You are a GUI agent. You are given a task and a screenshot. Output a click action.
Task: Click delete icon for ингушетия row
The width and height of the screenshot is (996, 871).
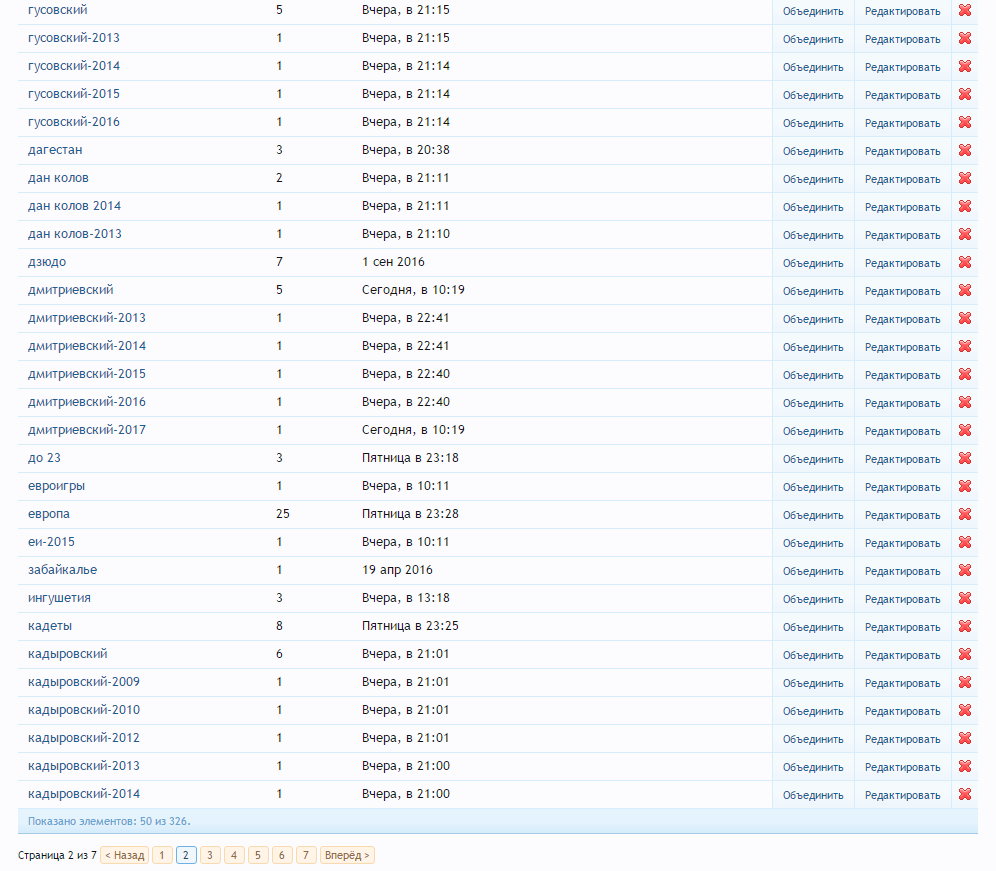coord(965,598)
